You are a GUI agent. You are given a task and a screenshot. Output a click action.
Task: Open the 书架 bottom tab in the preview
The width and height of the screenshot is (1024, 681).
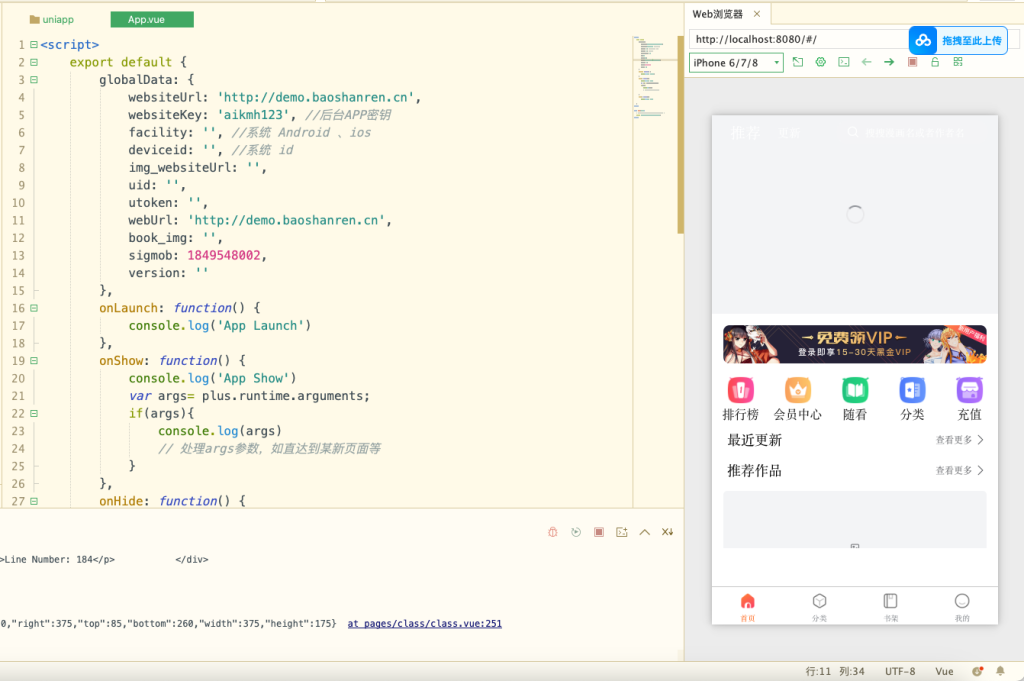coord(891,607)
